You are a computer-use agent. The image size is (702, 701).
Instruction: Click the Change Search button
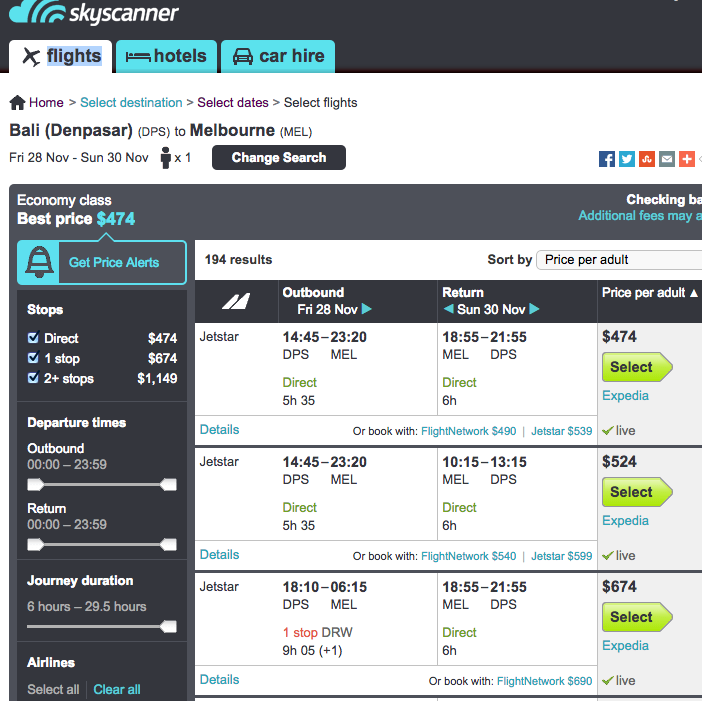coord(279,158)
